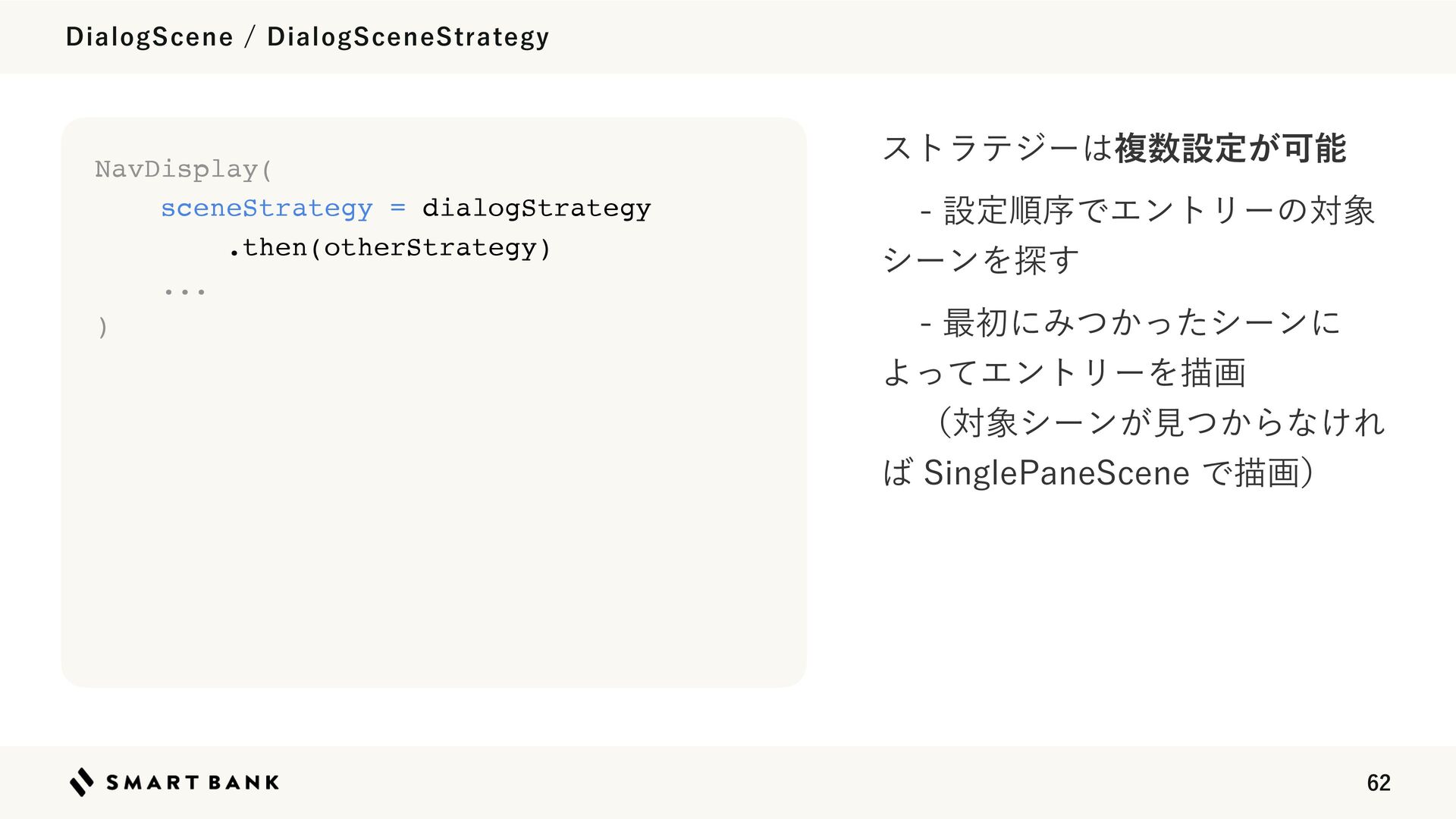Image resolution: width=1456 pixels, height=819 pixels.
Task: Click the bullet 最初にみつかったシーンに
Action: pos(1131,322)
